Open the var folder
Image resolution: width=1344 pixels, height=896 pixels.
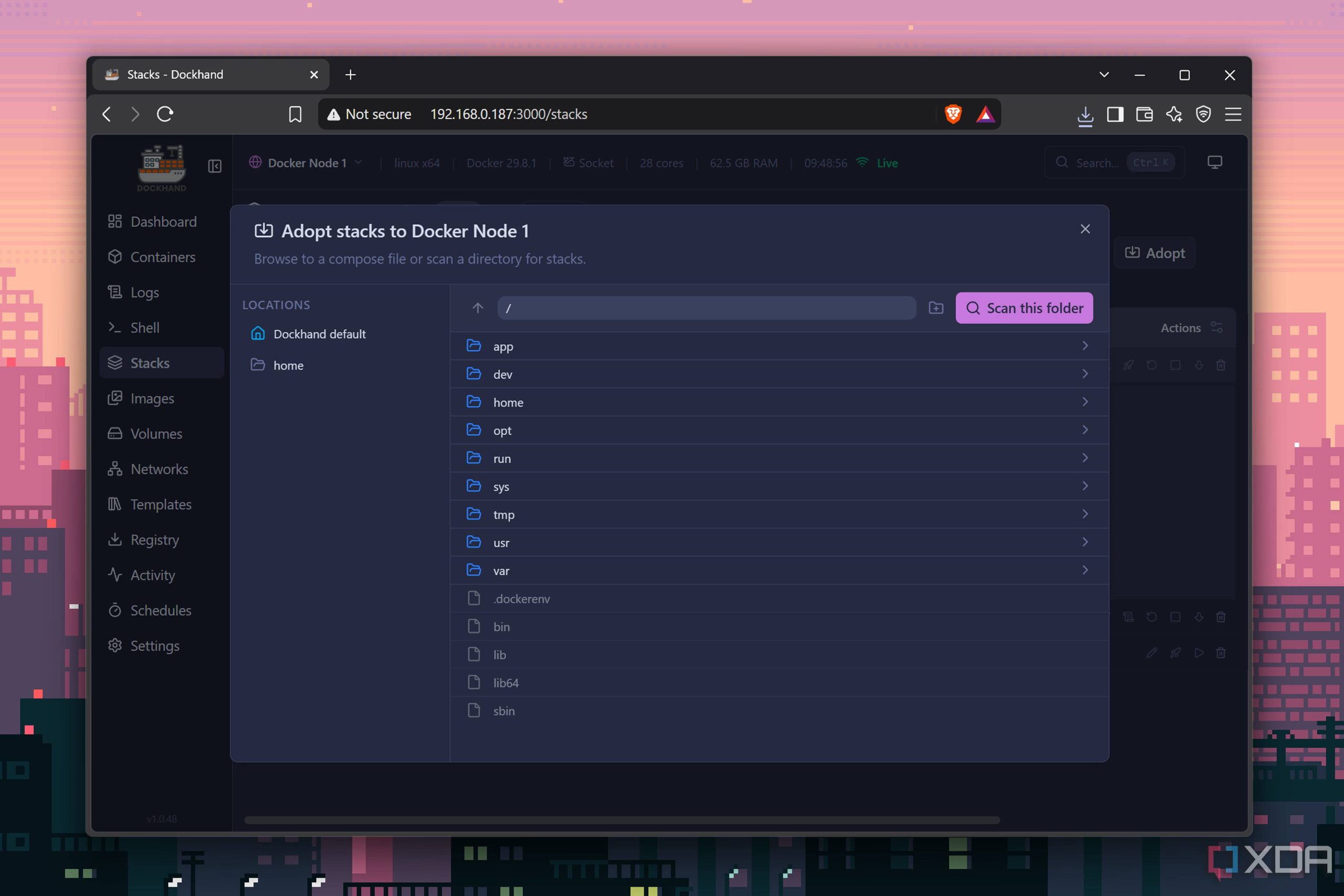pyautogui.click(x=780, y=570)
